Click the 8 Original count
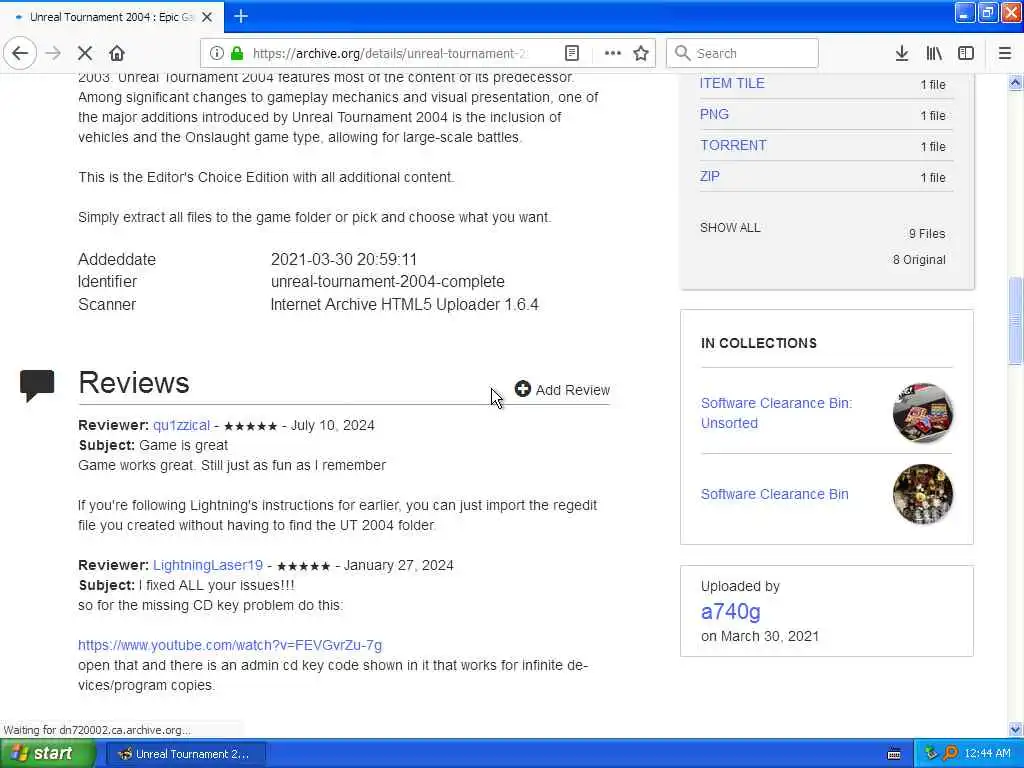The height and width of the screenshot is (768, 1024). (919, 259)
